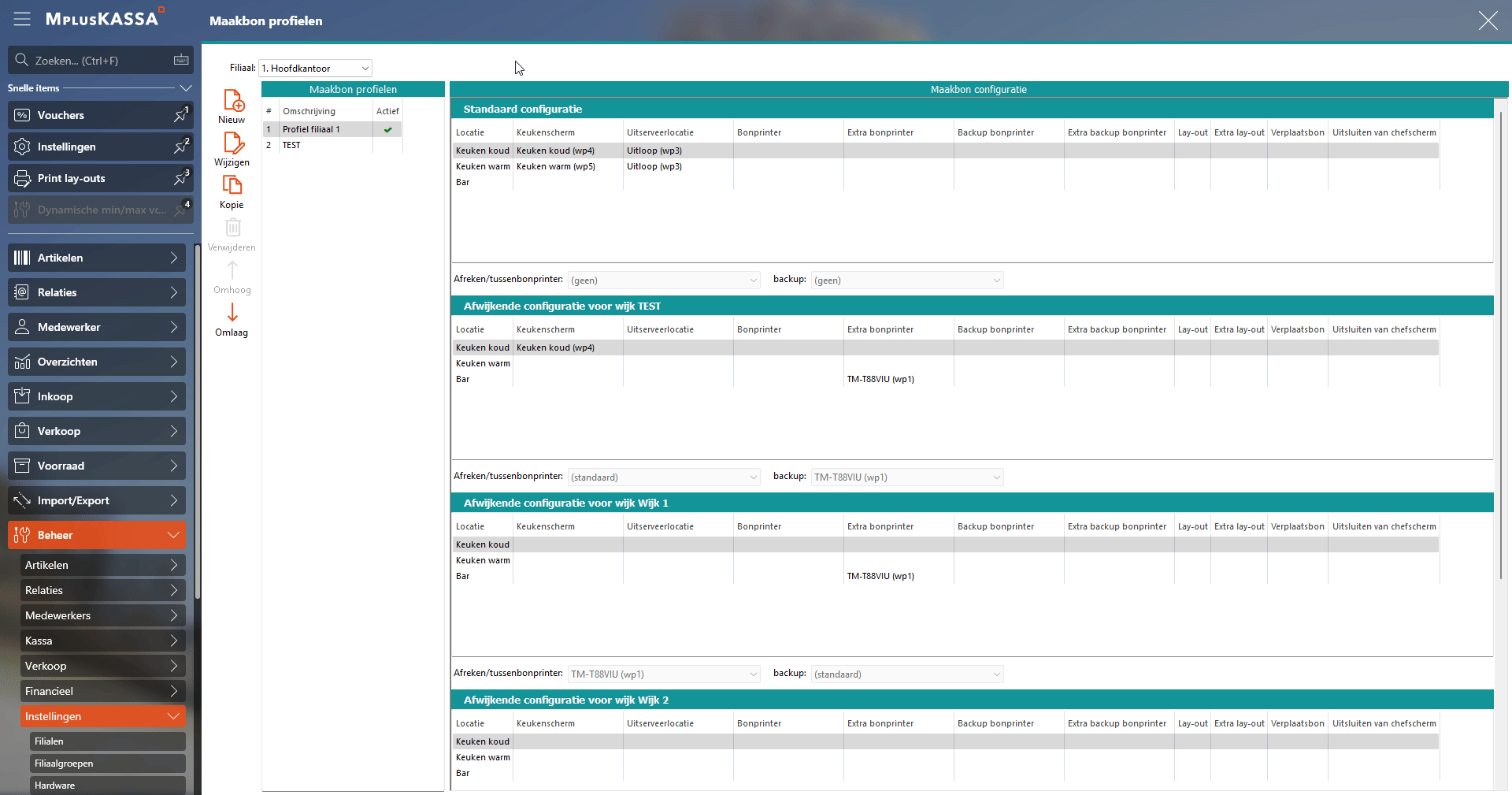Open Filialen menu entry
The width and height of the screenshot is (1512, 795).
[x=108, y=741]
